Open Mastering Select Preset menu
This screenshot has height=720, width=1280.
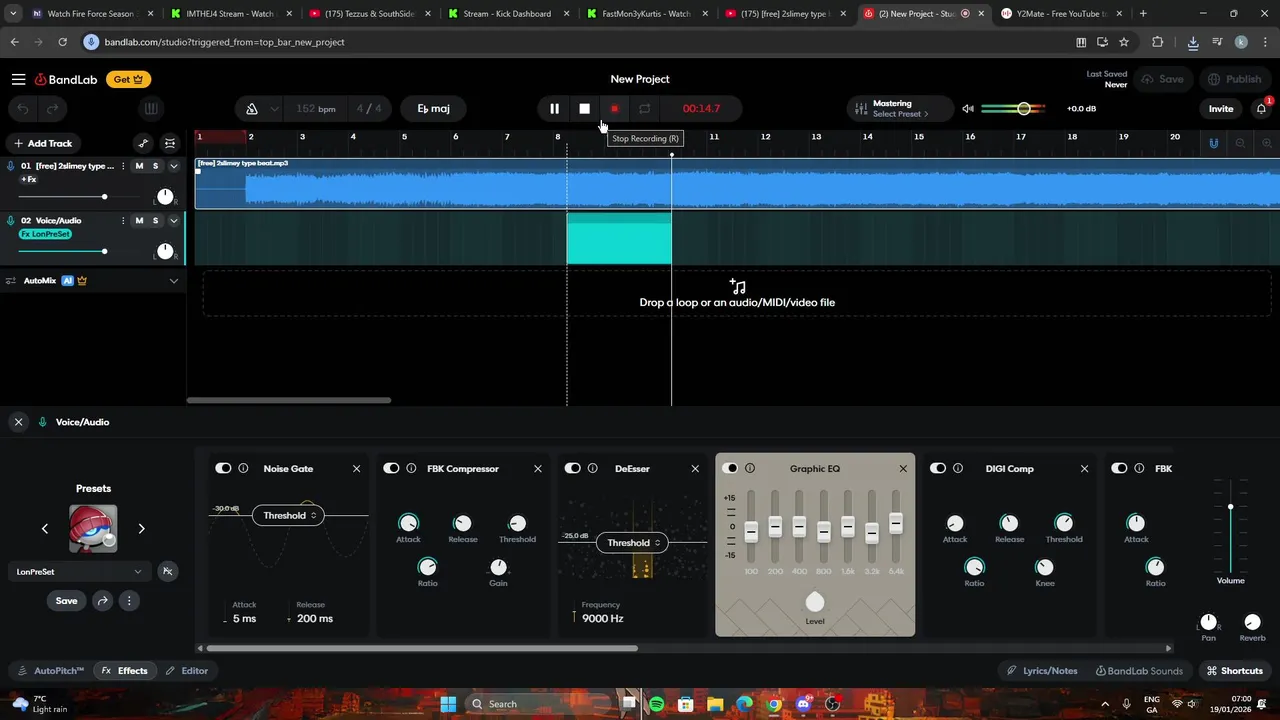[x=900, y=109]
